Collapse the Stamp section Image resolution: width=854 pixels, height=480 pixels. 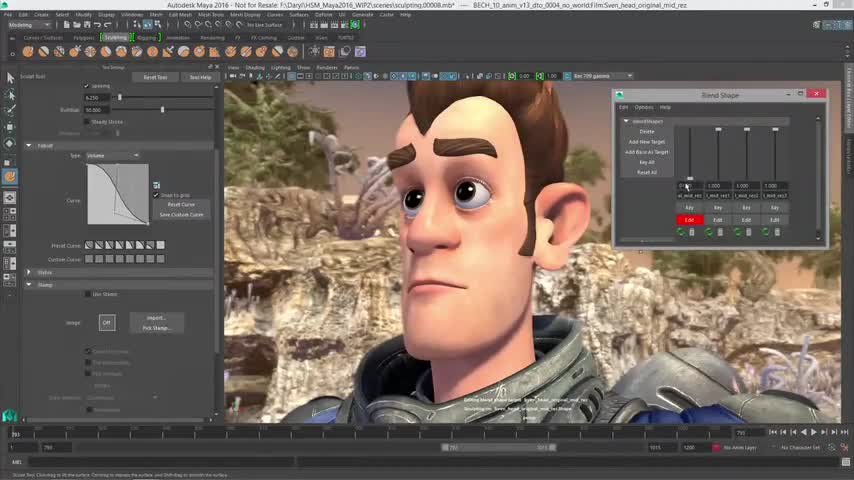(x=29, y=285)
